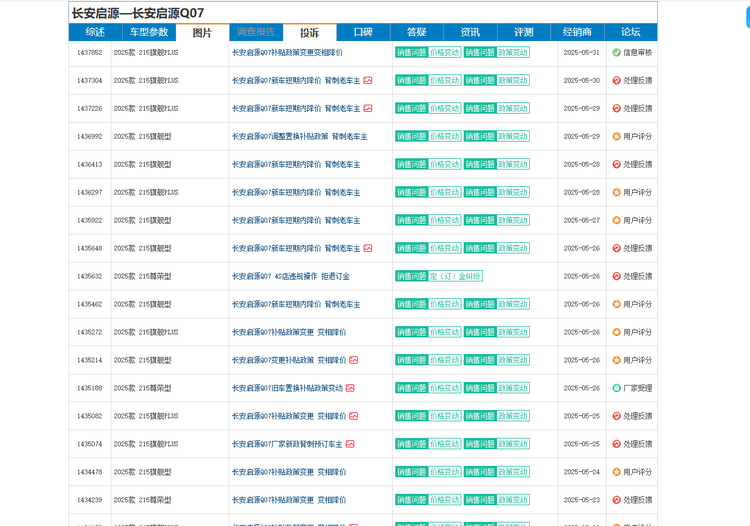Click the 定(订)金纠纷 tag in row 1435632
Viewport: 750px width, 526px height.
coord(455,276)
